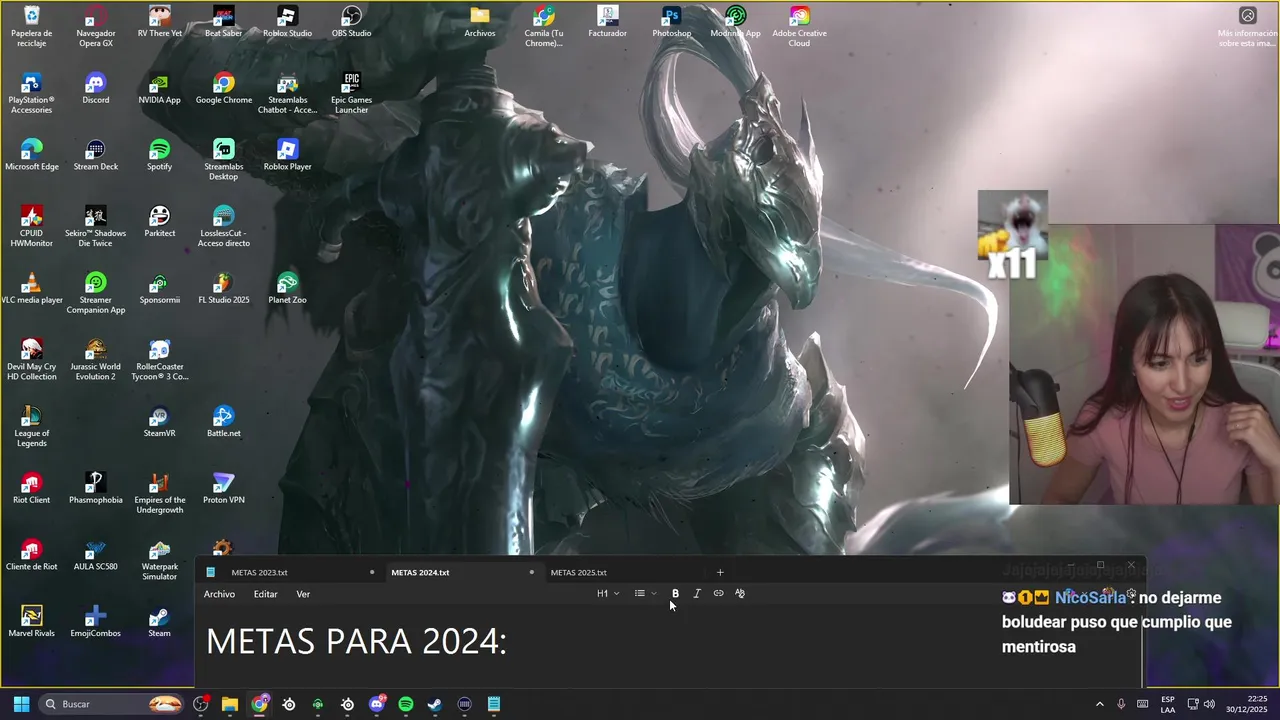This screenshot has width=1280, height=720.
Task: Select the Battle.net desktop icon
Action: coord(223,423)
